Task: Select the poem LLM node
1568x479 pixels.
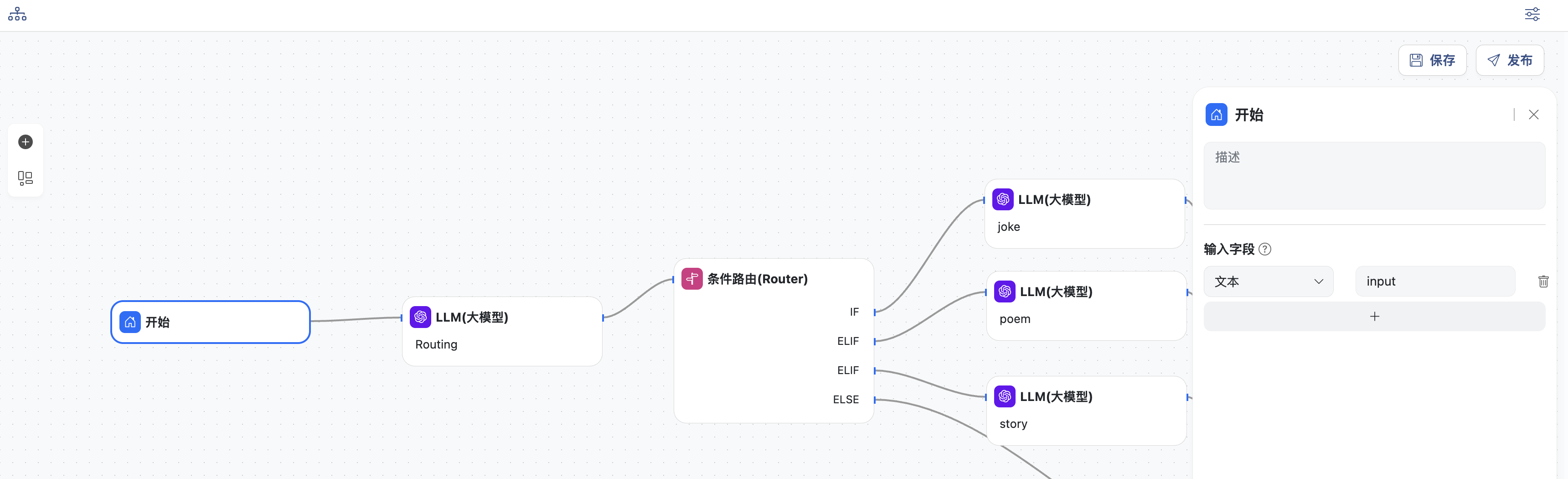Action: click(x=1085, y=305)
